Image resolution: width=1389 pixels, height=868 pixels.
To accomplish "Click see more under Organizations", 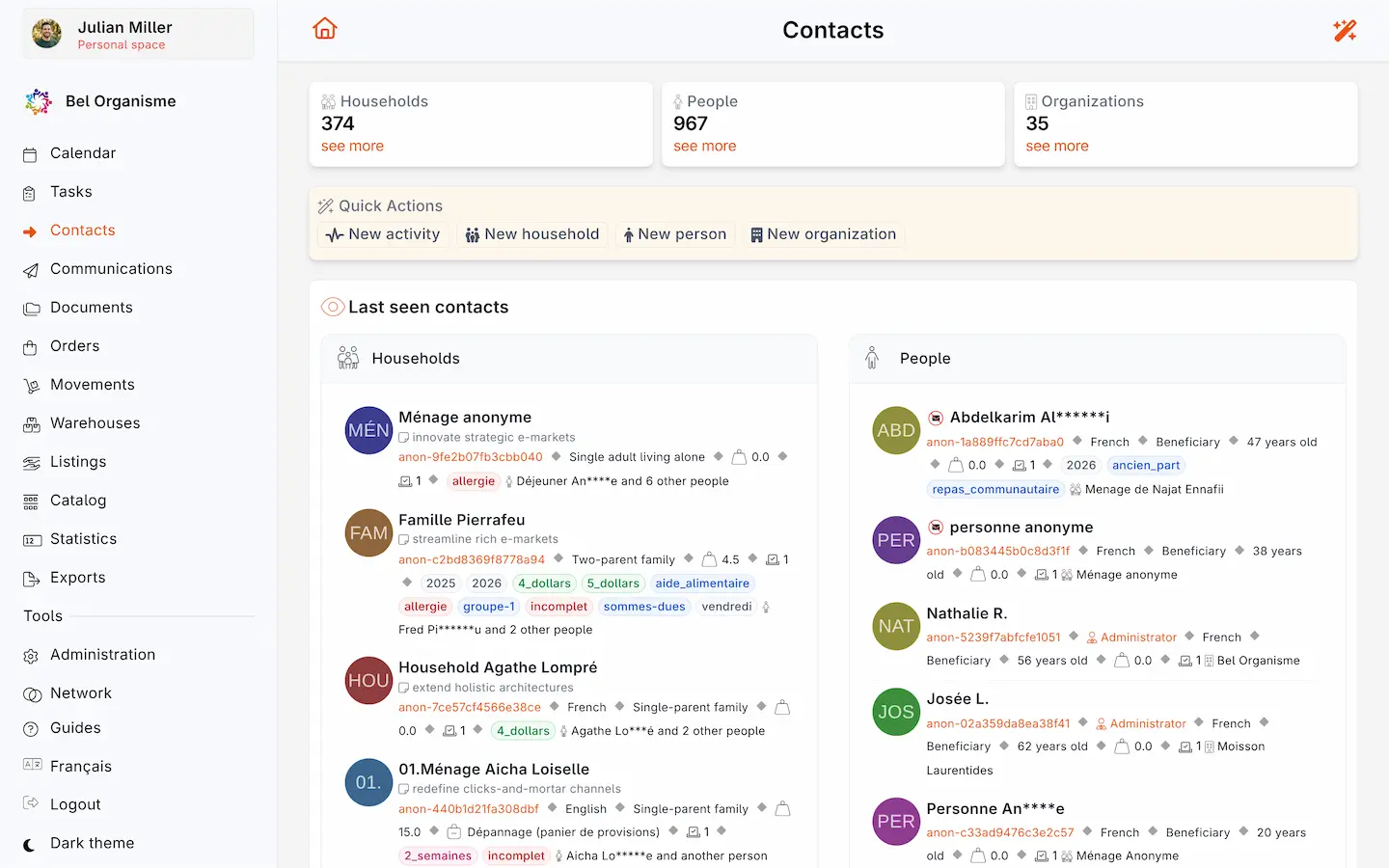I will (x=1057, y=146).
